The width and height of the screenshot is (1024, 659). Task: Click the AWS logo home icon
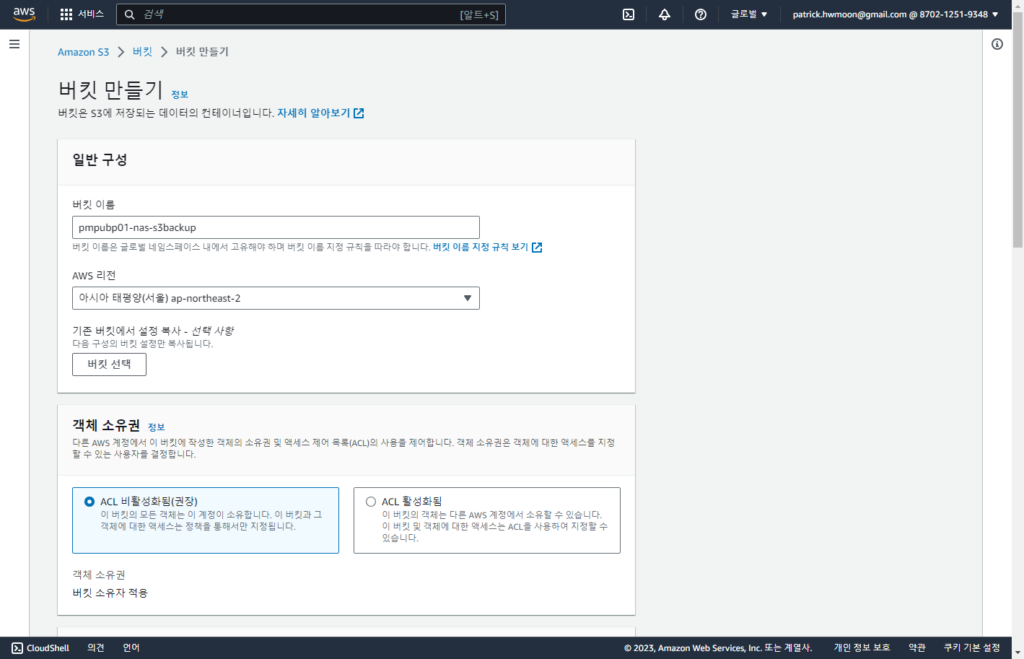(x=24, y=14)
